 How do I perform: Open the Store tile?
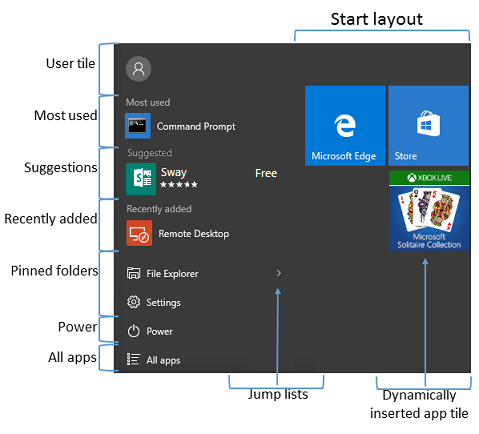coord(429,126)
